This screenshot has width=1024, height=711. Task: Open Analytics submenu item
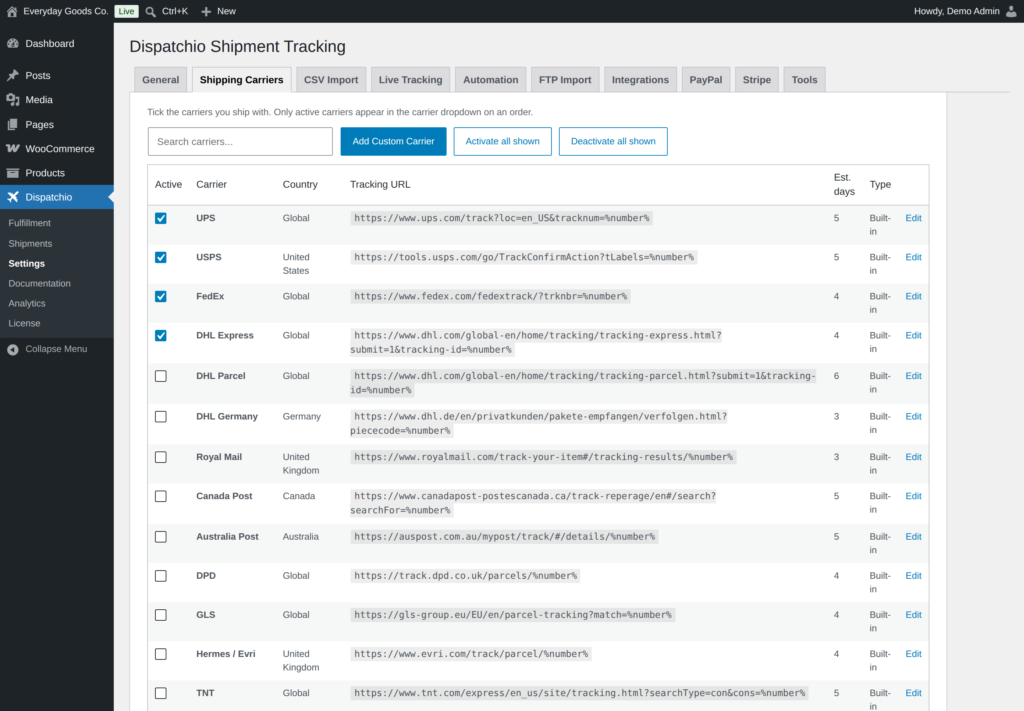click(27, 304)
